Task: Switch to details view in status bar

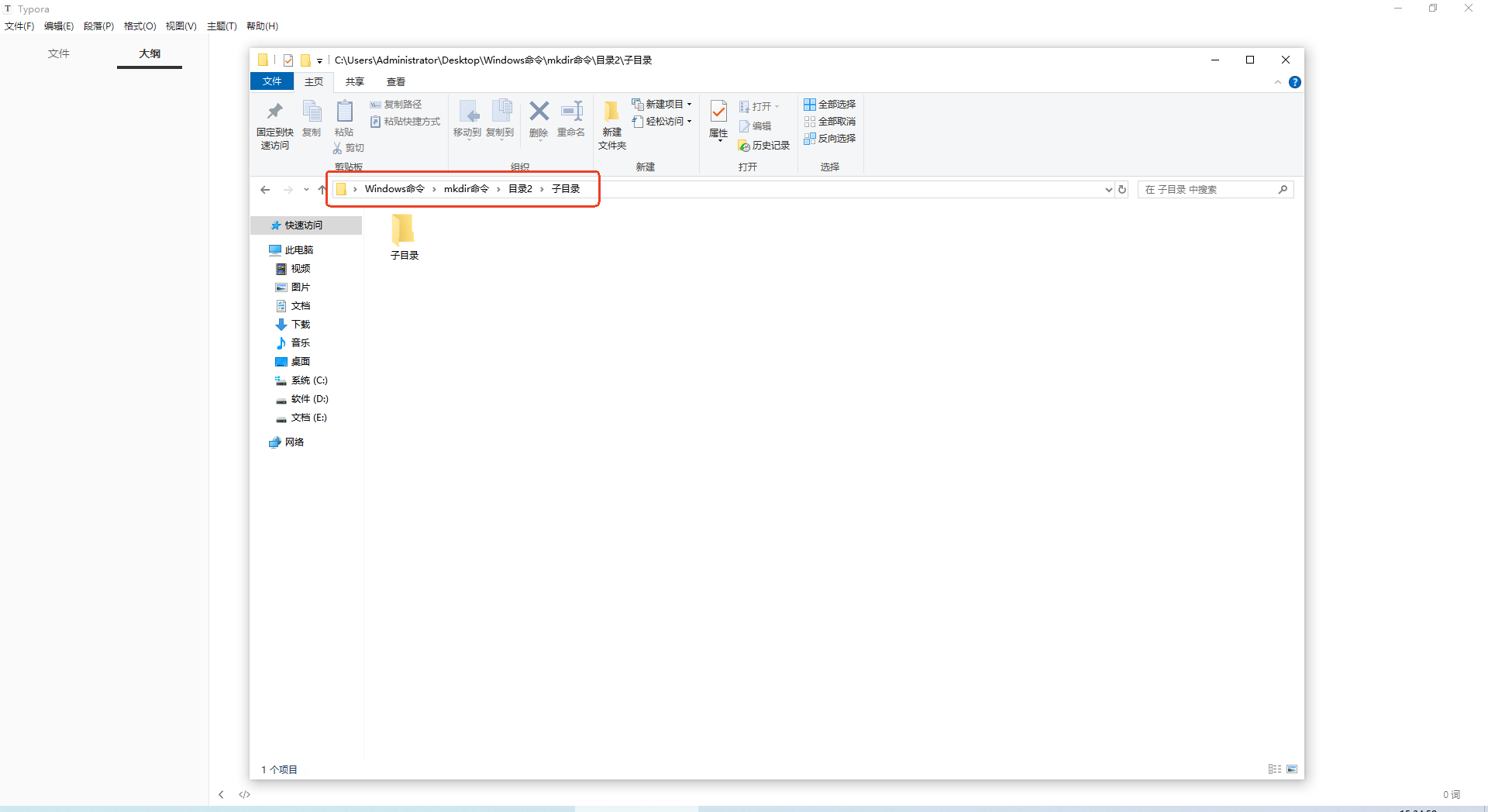Action: point(1274,769)
